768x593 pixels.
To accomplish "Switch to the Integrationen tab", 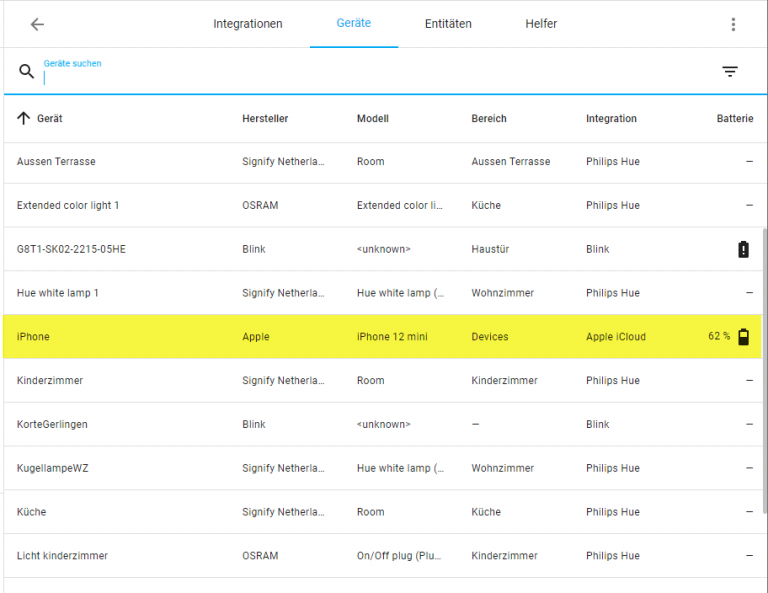I will tap(248, 24).
